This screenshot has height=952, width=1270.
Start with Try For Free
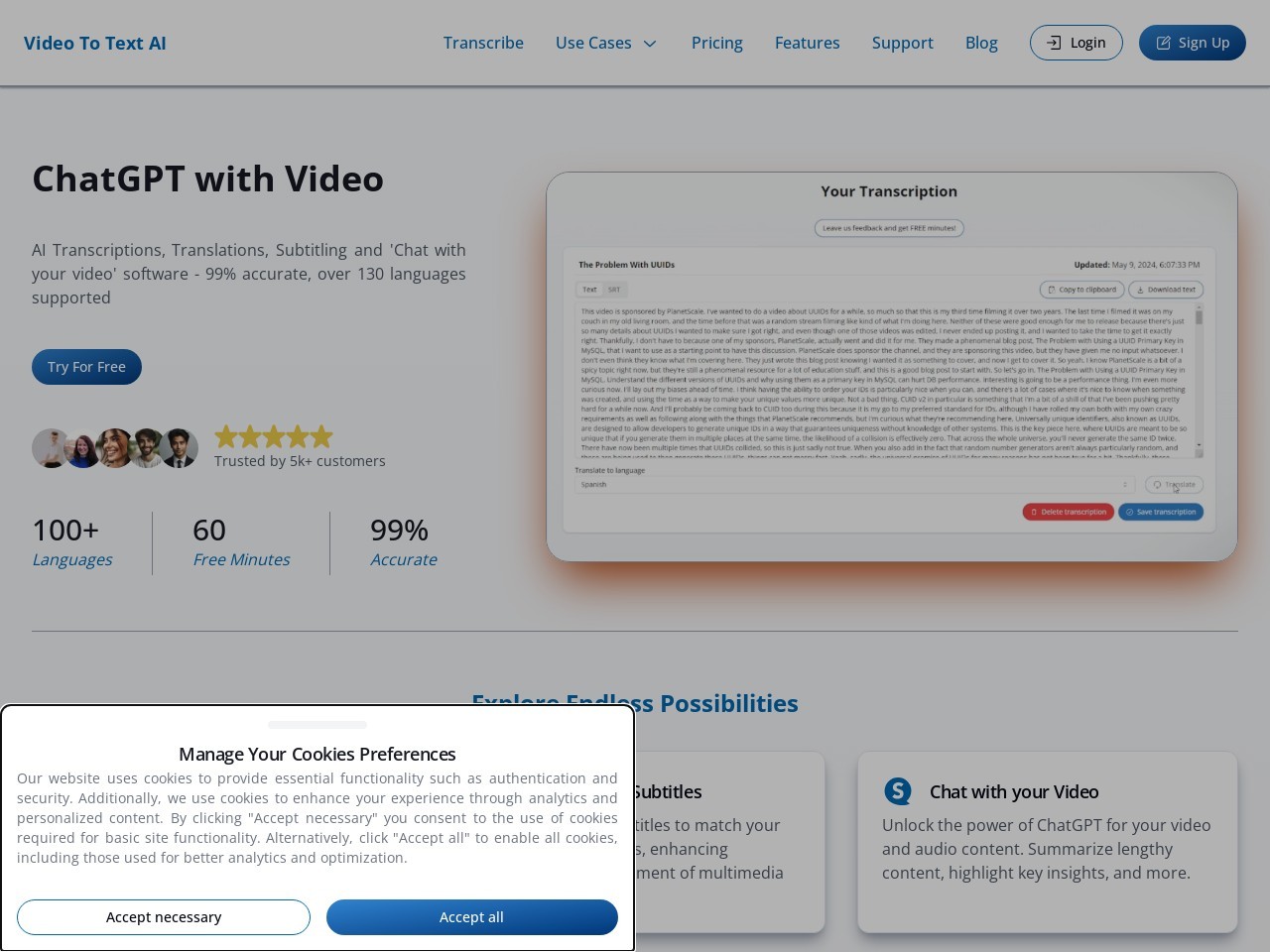[x=86, y=367]
